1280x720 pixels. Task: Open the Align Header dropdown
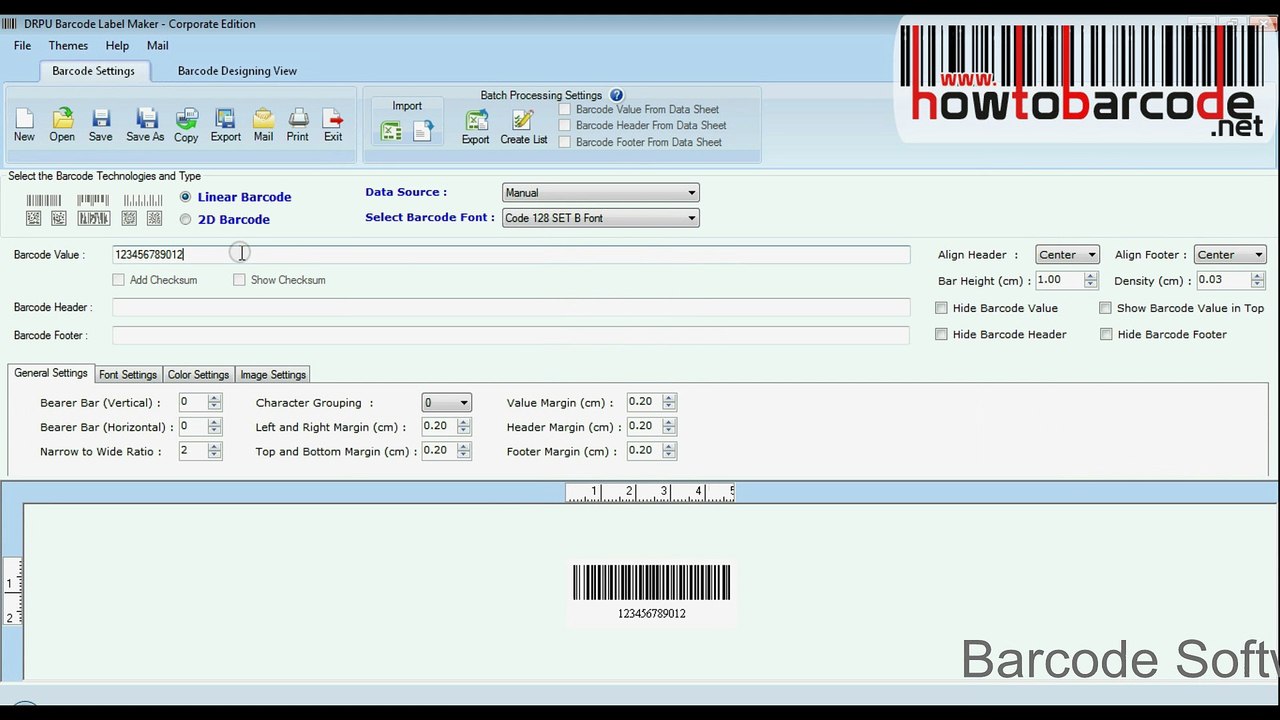click(x=1067, y=255)
